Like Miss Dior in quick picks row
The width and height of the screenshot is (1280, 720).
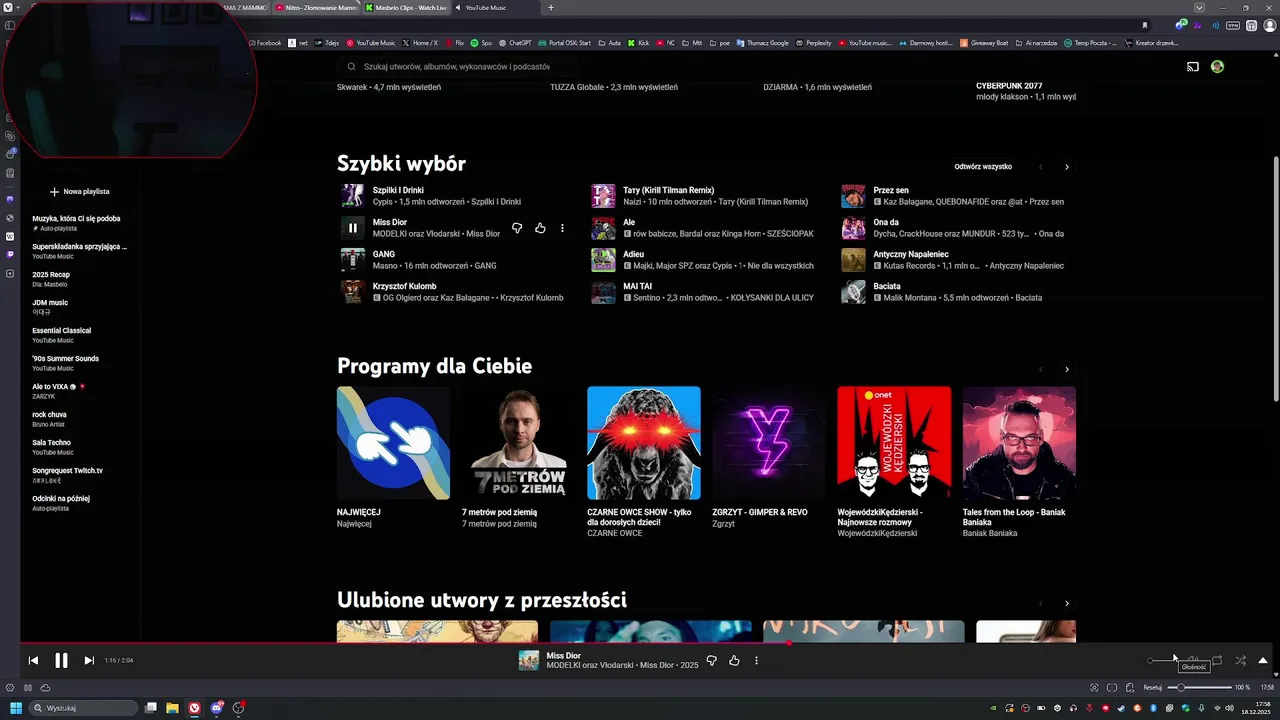(x=540, y=228)
